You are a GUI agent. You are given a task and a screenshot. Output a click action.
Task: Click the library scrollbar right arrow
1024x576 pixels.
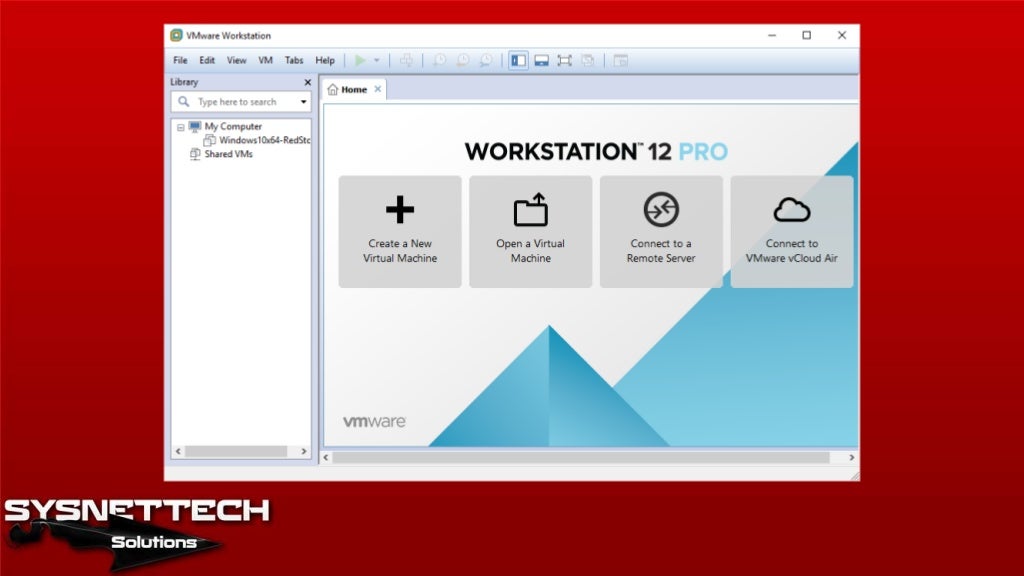click(x=304, y=451)
